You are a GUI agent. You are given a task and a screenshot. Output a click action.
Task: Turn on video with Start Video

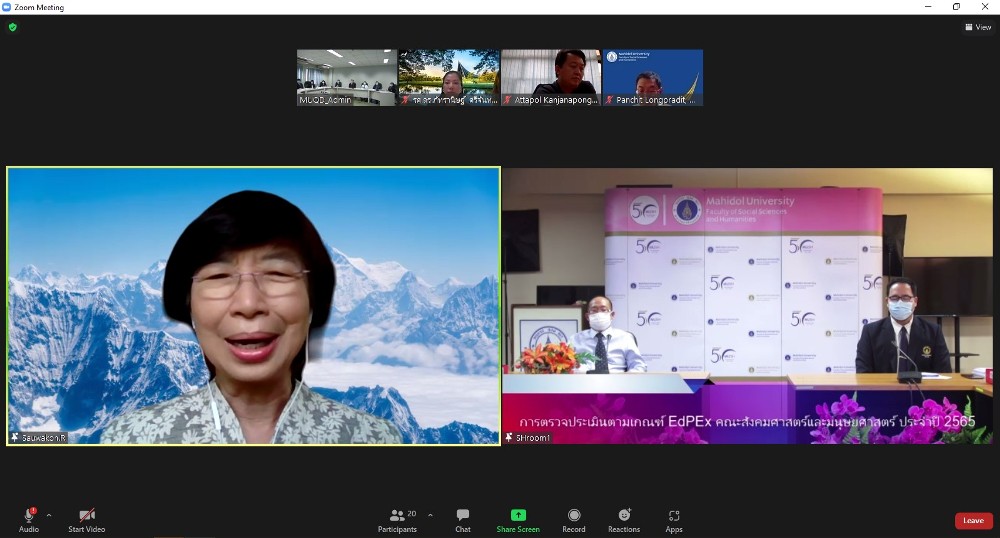pyautogui.click(x=86, y=515)
